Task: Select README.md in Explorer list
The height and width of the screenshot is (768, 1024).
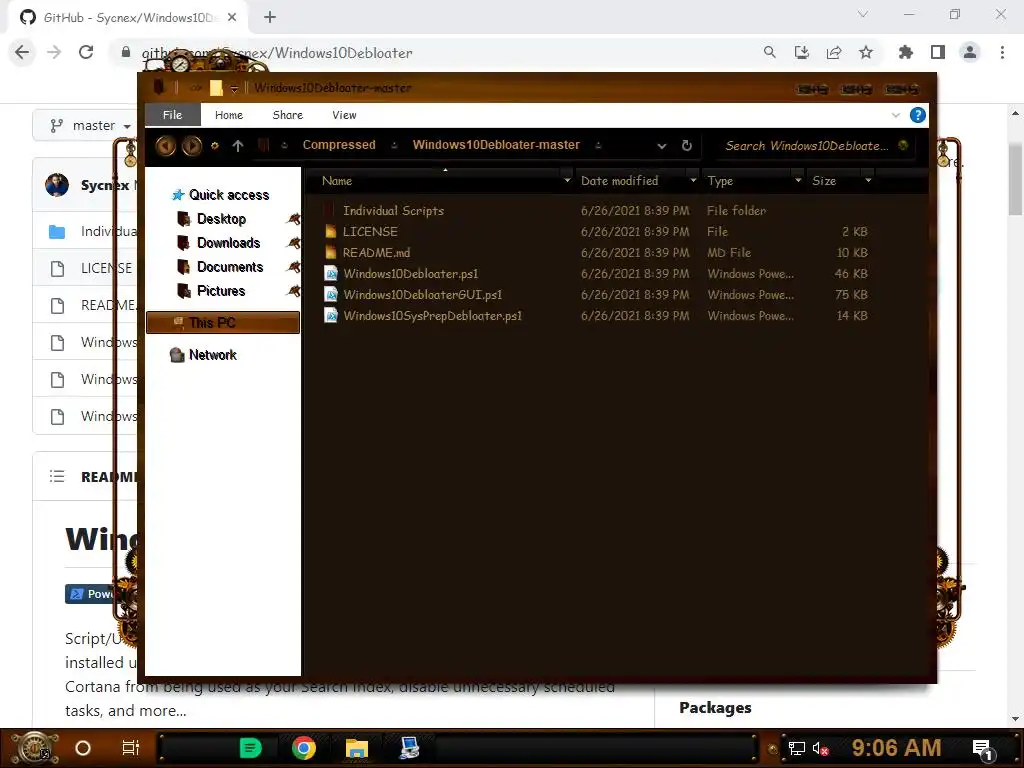Action: 376,253
